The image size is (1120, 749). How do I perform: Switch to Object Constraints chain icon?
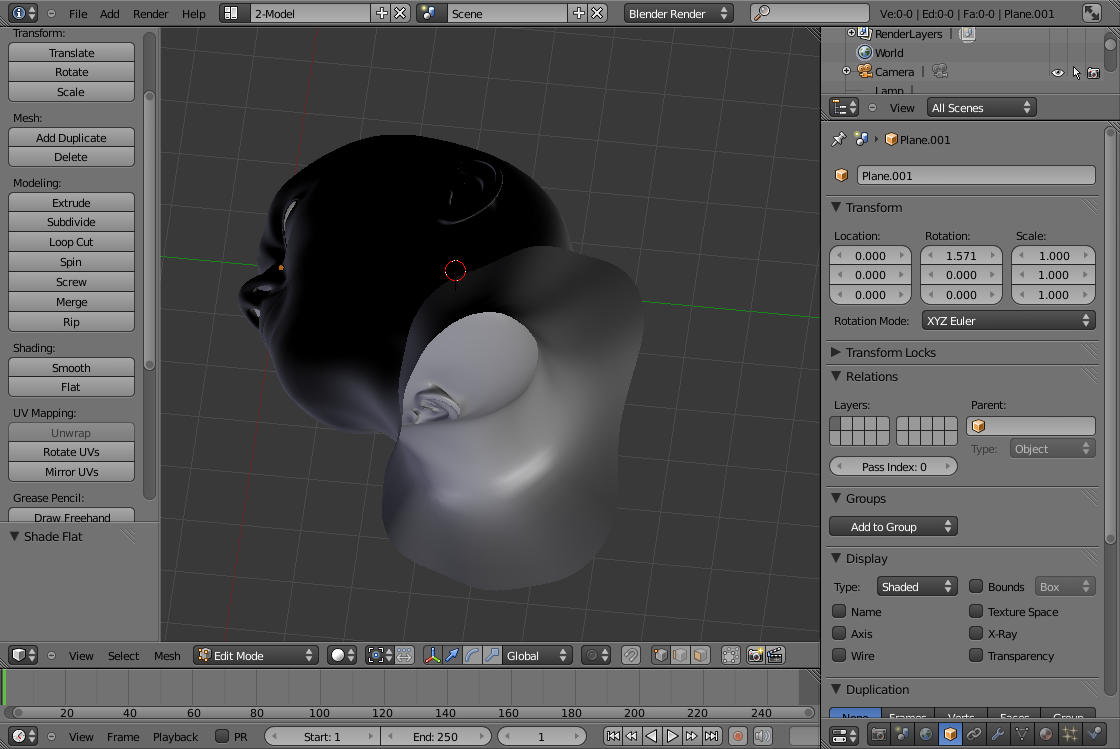pos(974,735)
